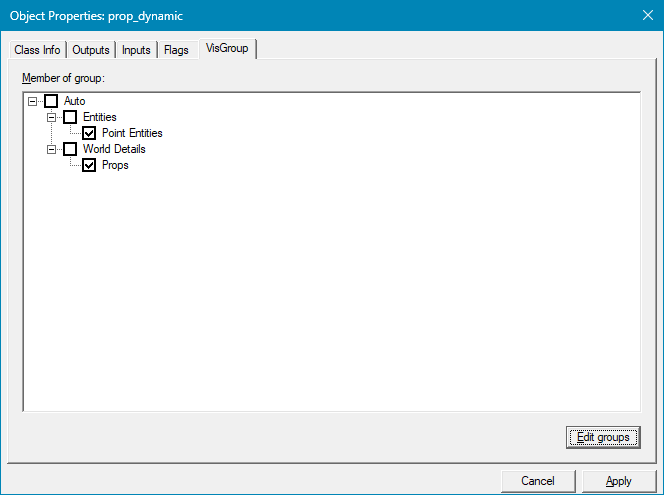Click the Cancel button

tap(538, 481)
